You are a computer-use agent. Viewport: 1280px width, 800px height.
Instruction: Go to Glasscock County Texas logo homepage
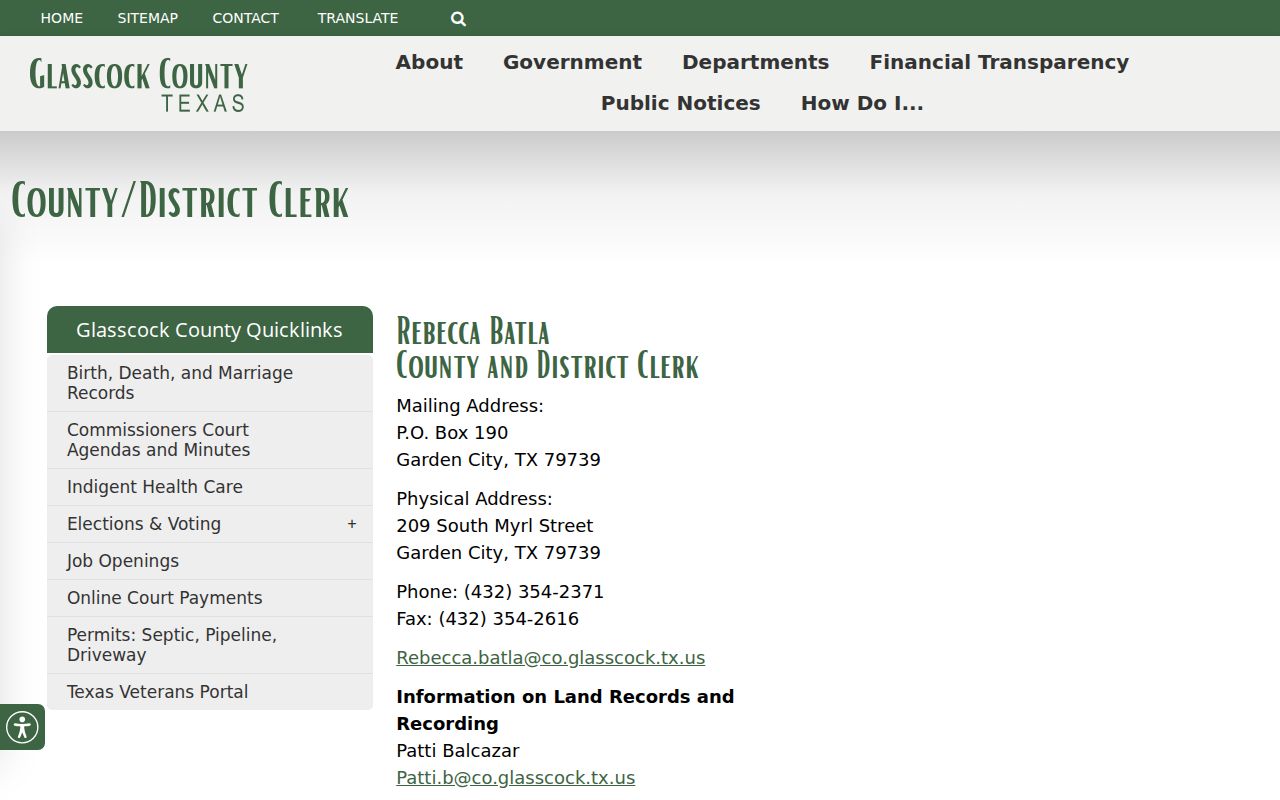click(x=138, y=84)
